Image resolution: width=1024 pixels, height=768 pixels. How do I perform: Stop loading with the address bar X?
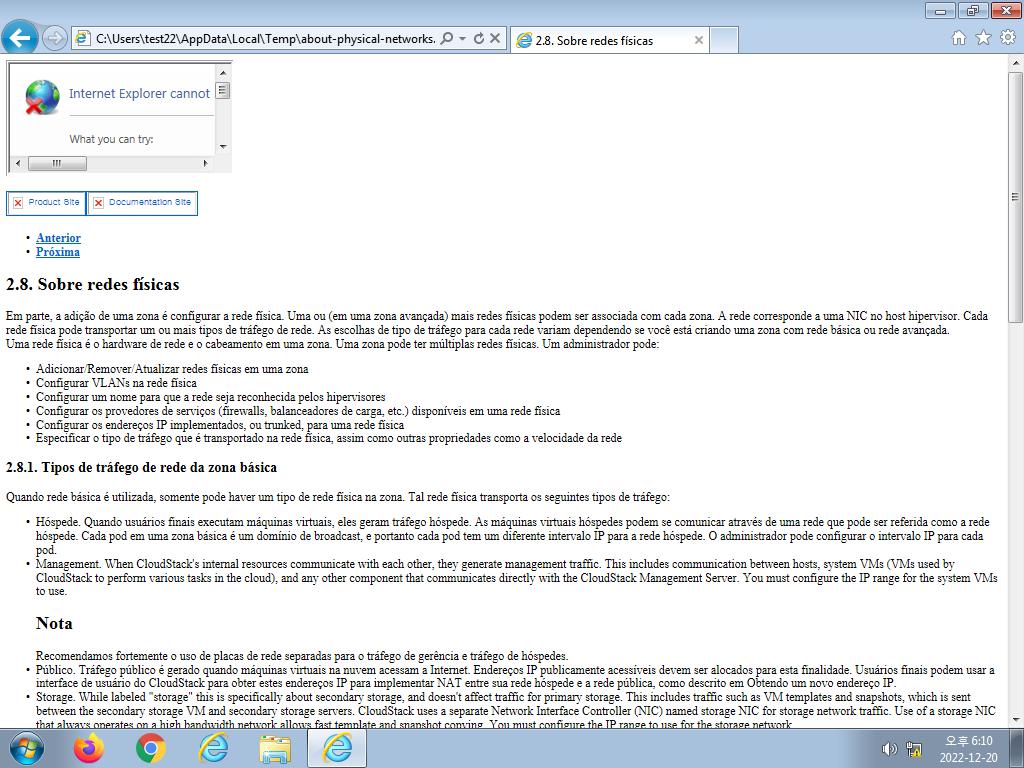[x=495, y=39]
